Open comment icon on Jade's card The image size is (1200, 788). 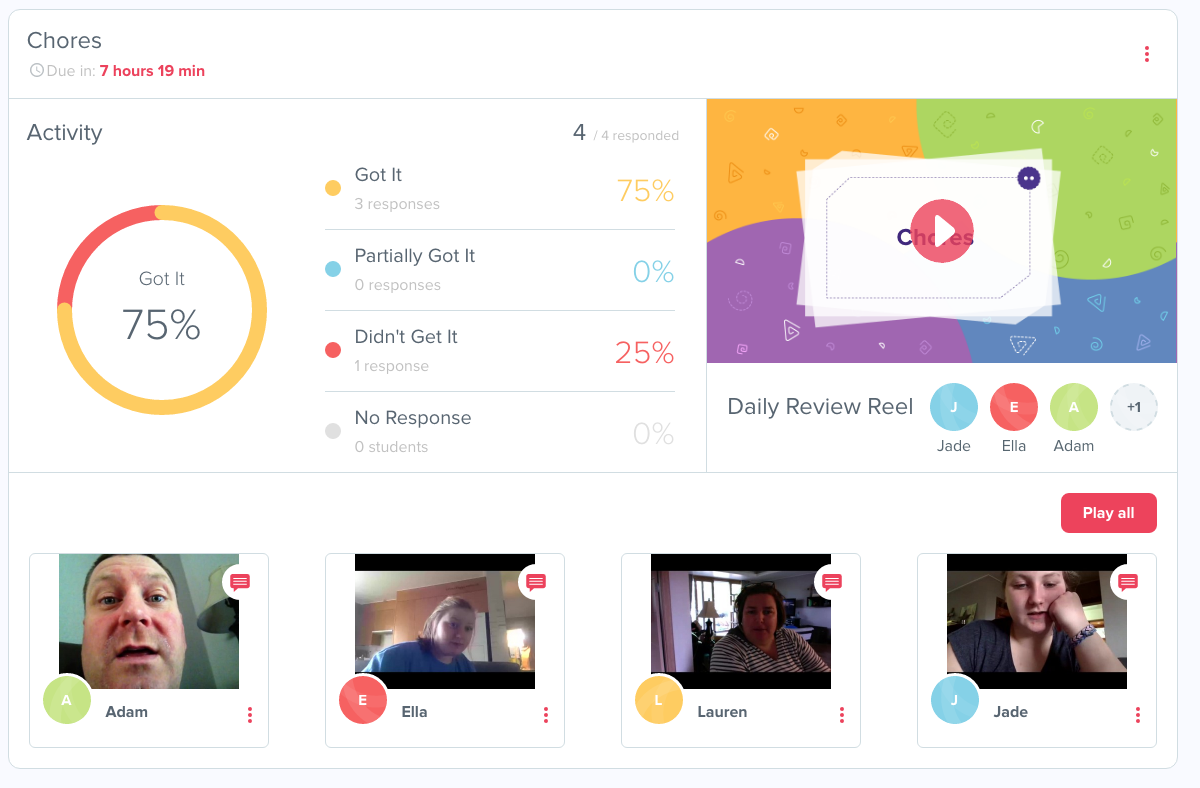tap(1128, 581)
